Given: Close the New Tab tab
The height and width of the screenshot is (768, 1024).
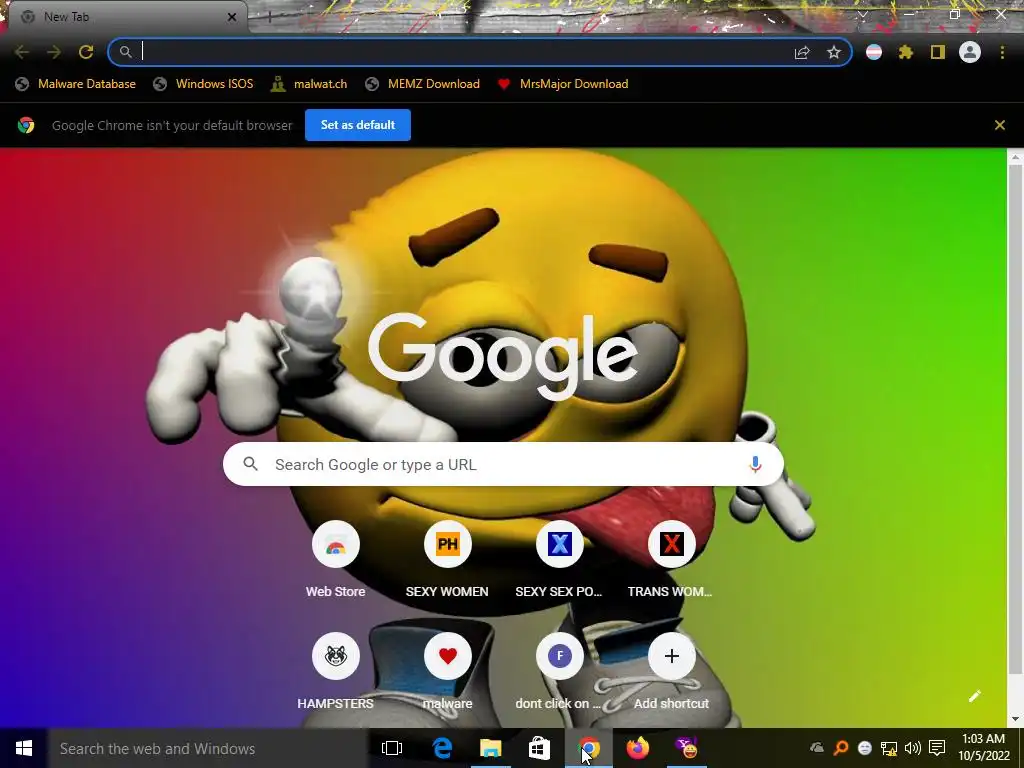Looking at the screenshot, I should (232, 17).
